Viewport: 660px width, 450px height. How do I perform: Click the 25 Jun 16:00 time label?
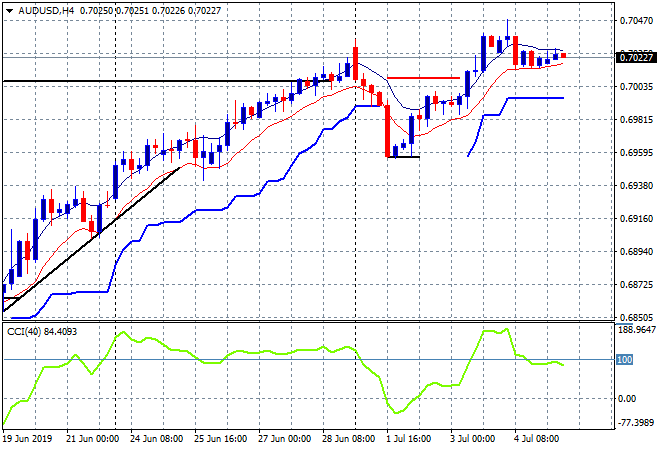point(221,439)
